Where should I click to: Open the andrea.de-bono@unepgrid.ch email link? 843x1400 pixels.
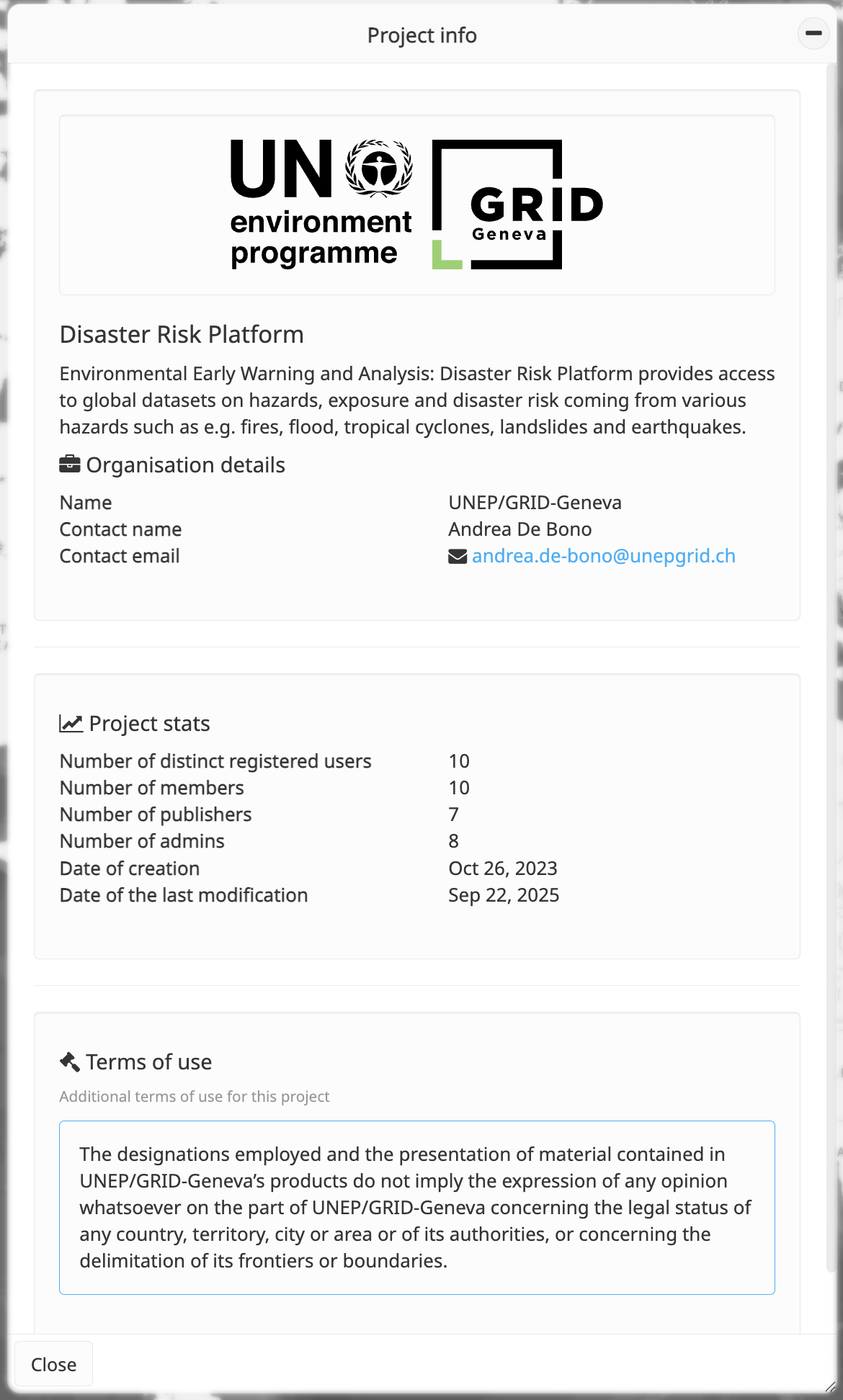[x=603, y=556]
